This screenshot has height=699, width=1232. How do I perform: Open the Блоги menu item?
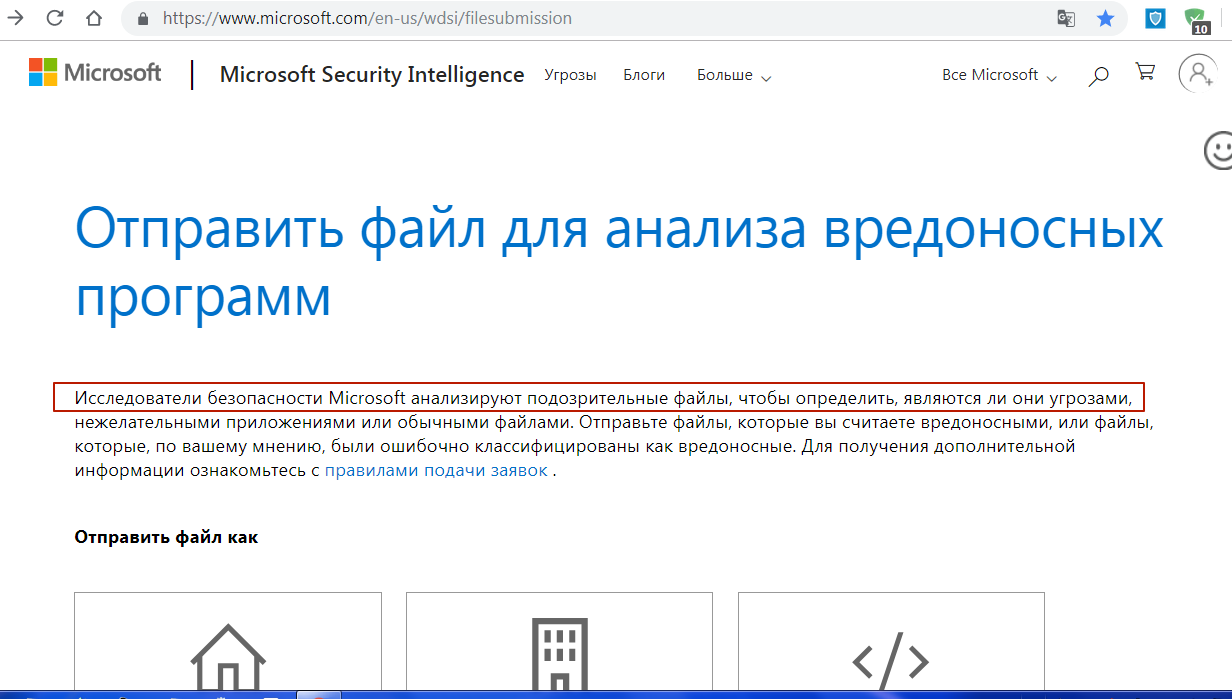pos(644,75)
